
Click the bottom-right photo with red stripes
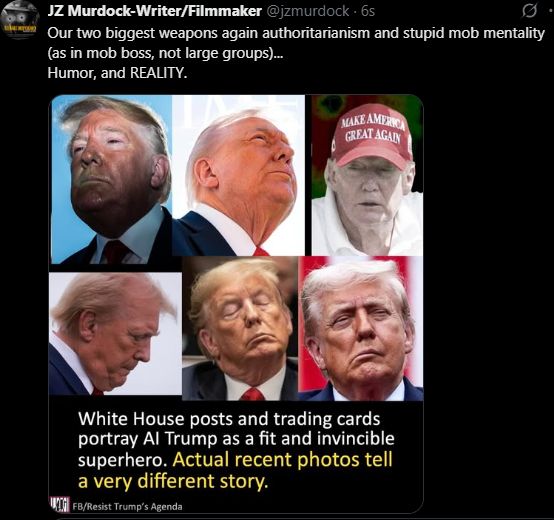pyautogui.click(x=361, y=329)
